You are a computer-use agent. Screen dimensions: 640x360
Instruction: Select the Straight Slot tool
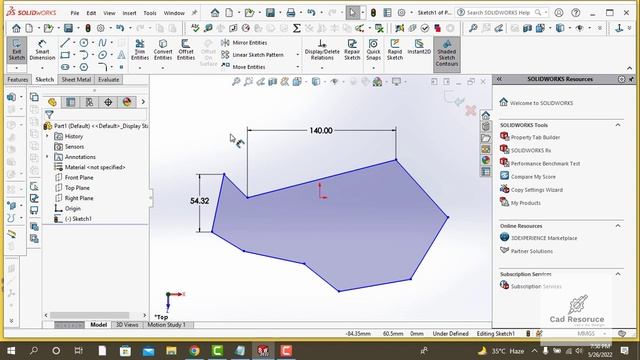pyautogui.click(x=64, y=67)
